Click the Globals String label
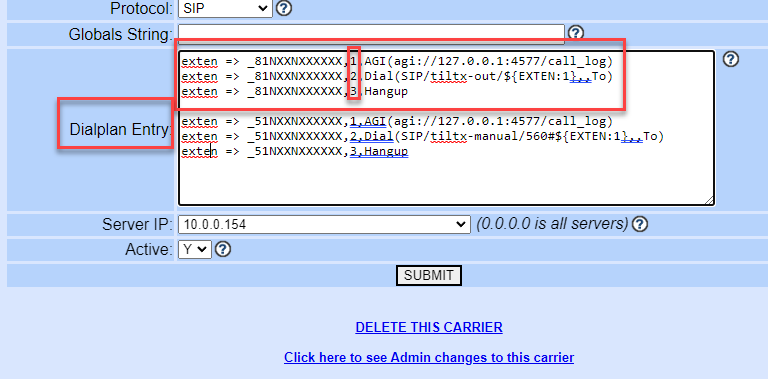The image size is (768, 379). tap(121, 34)
